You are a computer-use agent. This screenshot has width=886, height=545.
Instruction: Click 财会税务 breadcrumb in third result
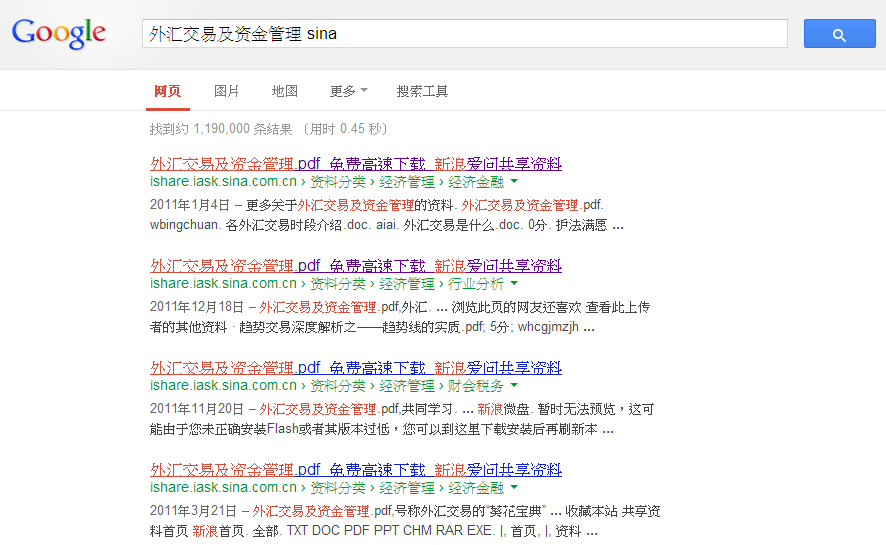[x=476, y=386]
